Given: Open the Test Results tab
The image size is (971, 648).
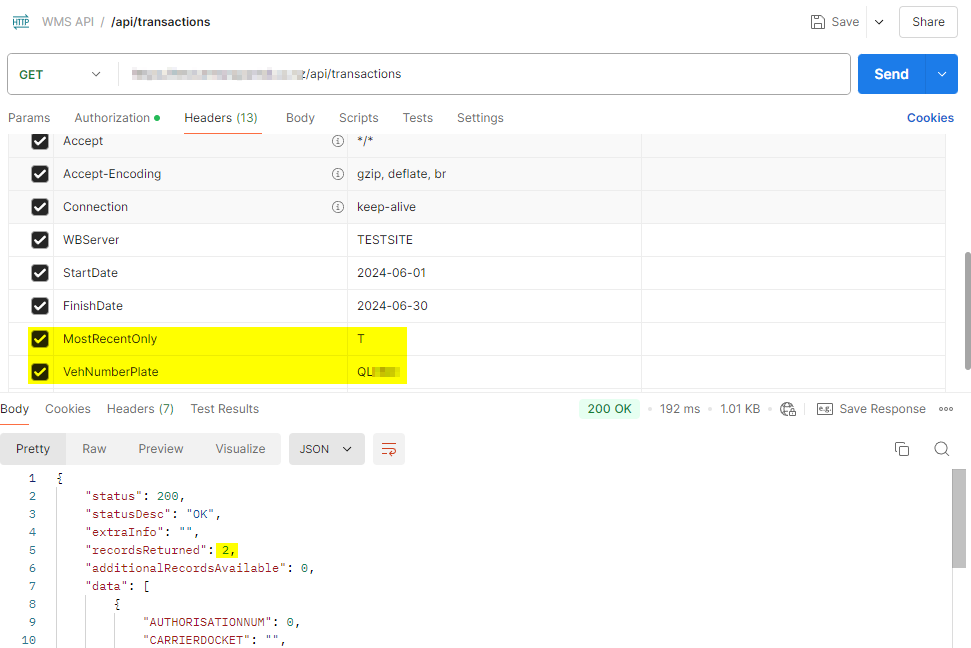Looking at the screenshot, I should [x=225, y=409].
